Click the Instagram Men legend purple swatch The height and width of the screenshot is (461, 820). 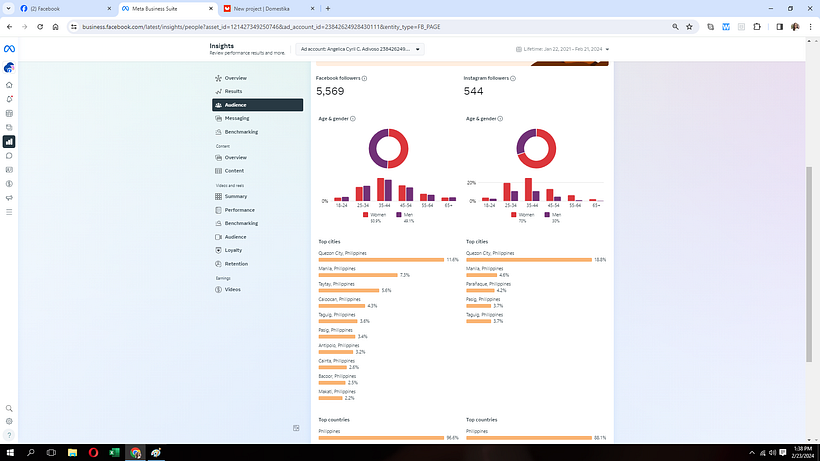point(547,215)
